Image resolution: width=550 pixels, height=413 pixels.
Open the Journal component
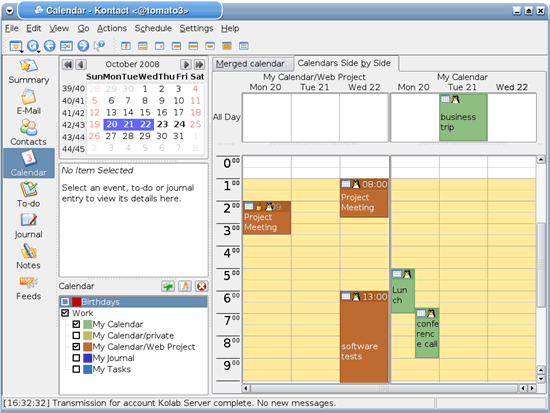click(28, 226)
